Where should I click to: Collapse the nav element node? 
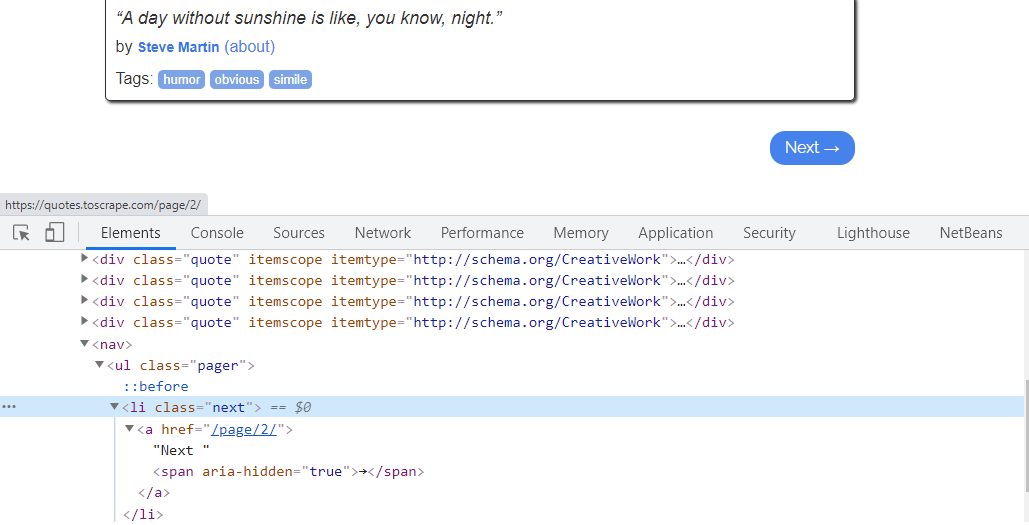[85, 344]
